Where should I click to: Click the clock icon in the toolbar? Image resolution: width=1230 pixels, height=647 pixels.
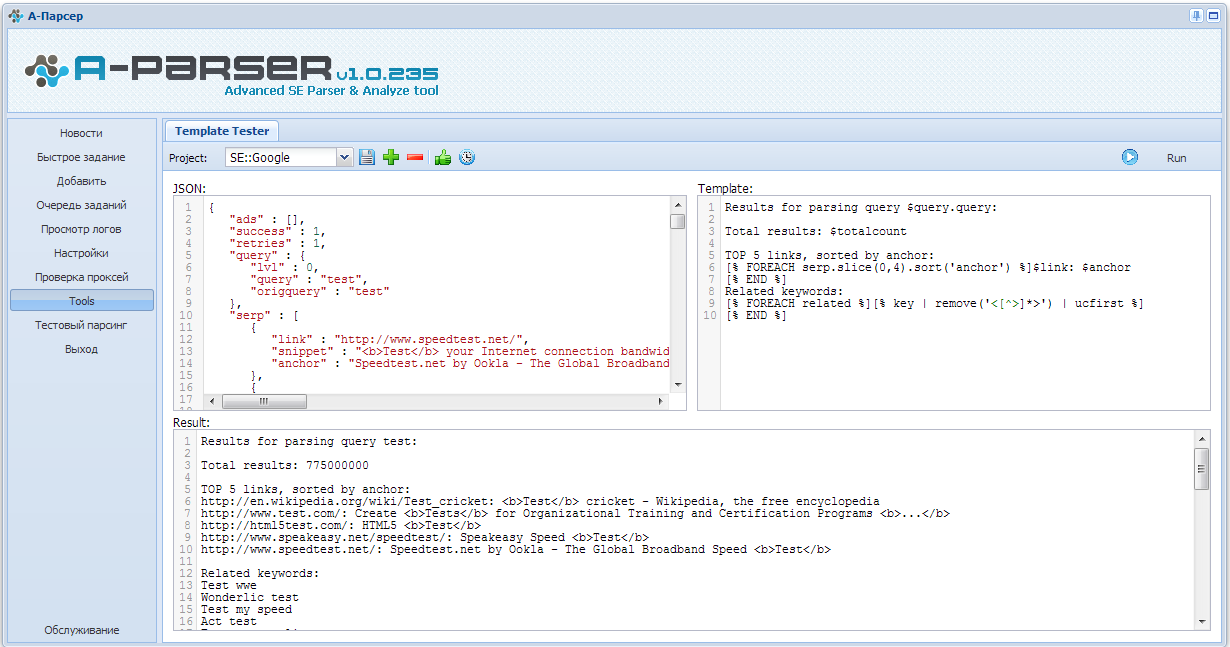[x=466, y=157]
